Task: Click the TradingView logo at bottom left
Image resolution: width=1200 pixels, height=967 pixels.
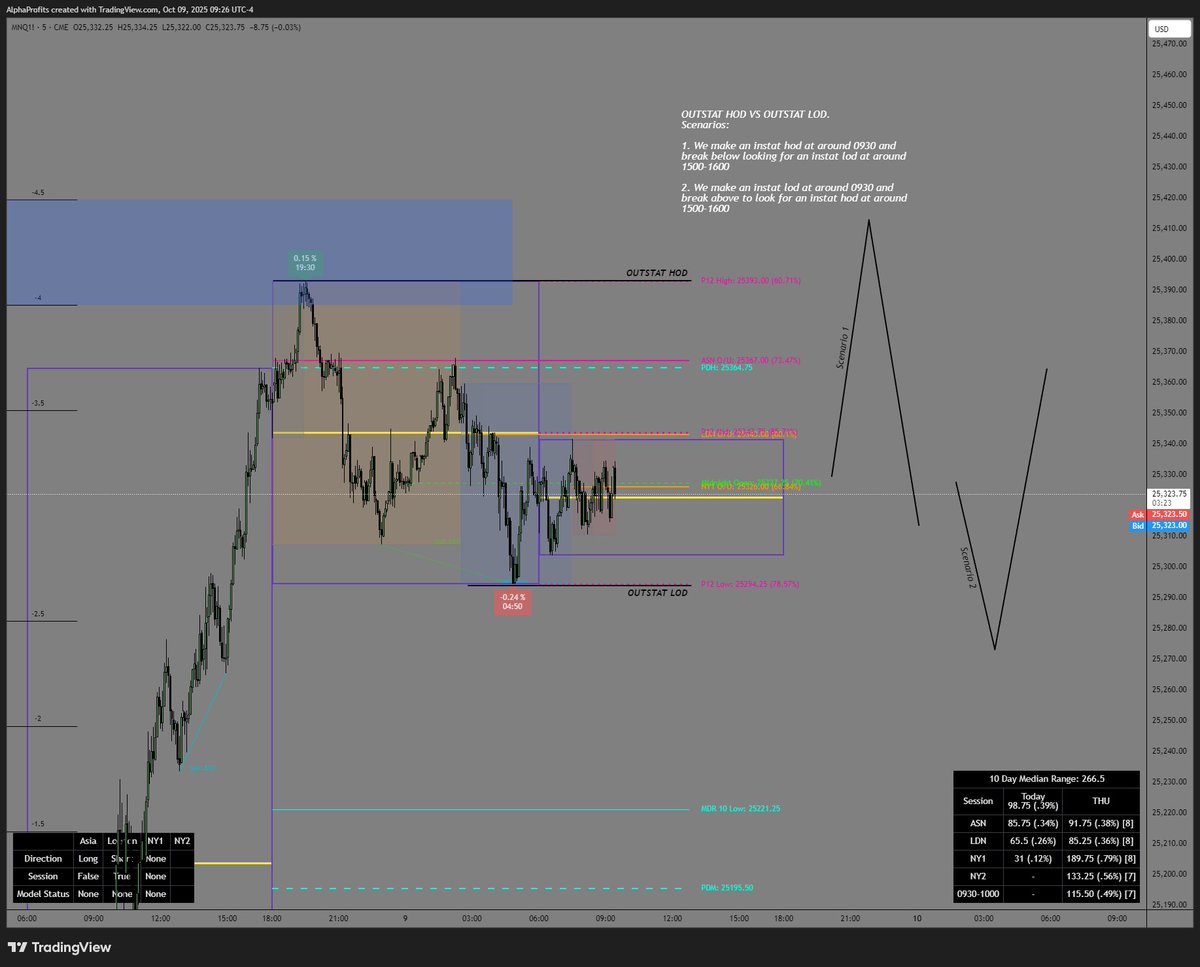Action: coord(60,947)
